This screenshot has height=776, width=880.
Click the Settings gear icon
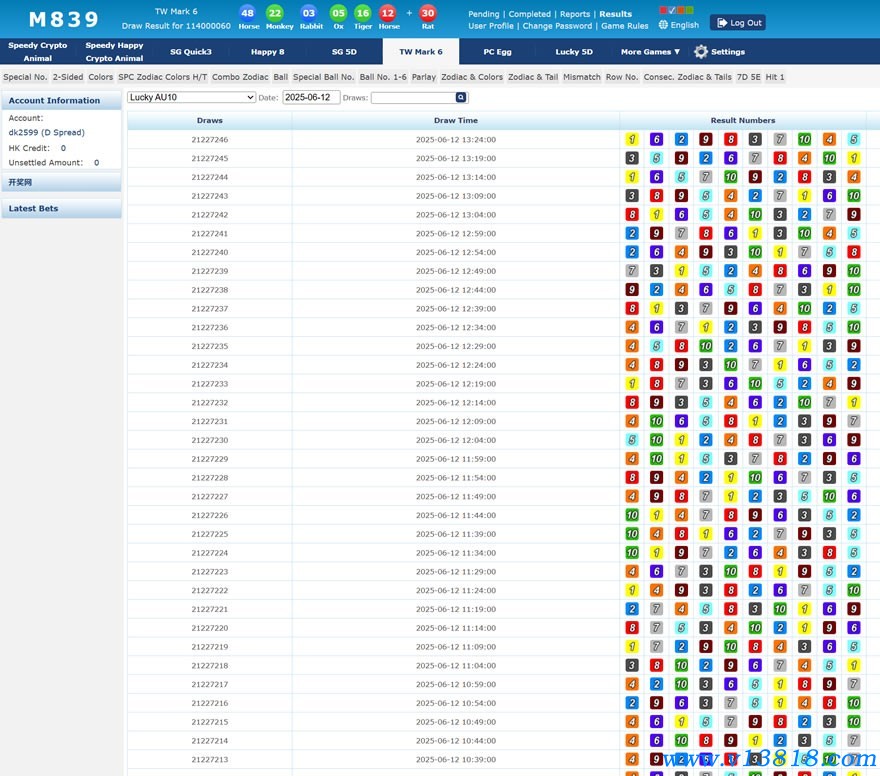point(701,52)
